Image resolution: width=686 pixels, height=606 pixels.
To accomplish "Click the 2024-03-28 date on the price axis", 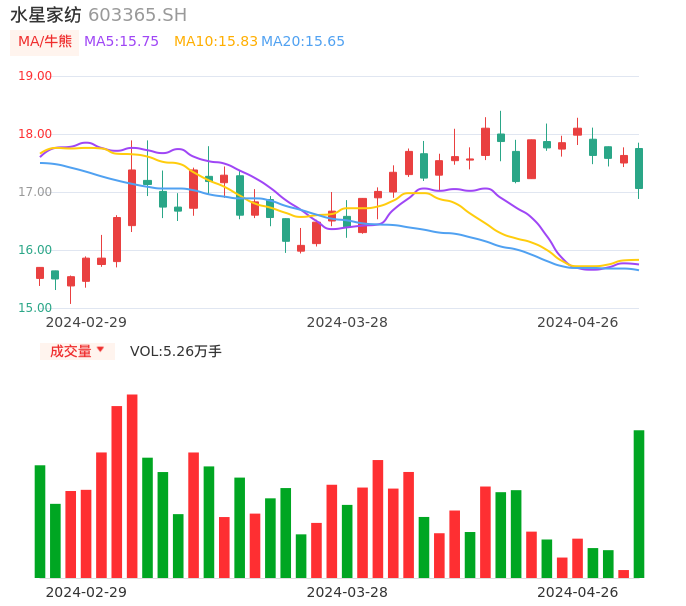I will 347,322.
